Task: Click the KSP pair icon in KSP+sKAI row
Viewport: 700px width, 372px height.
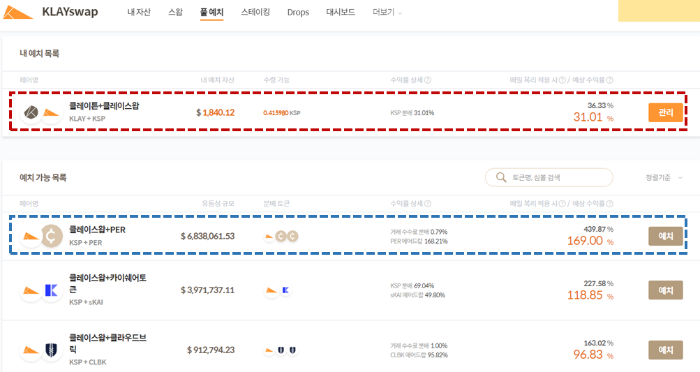Action: tap(31, 291)
